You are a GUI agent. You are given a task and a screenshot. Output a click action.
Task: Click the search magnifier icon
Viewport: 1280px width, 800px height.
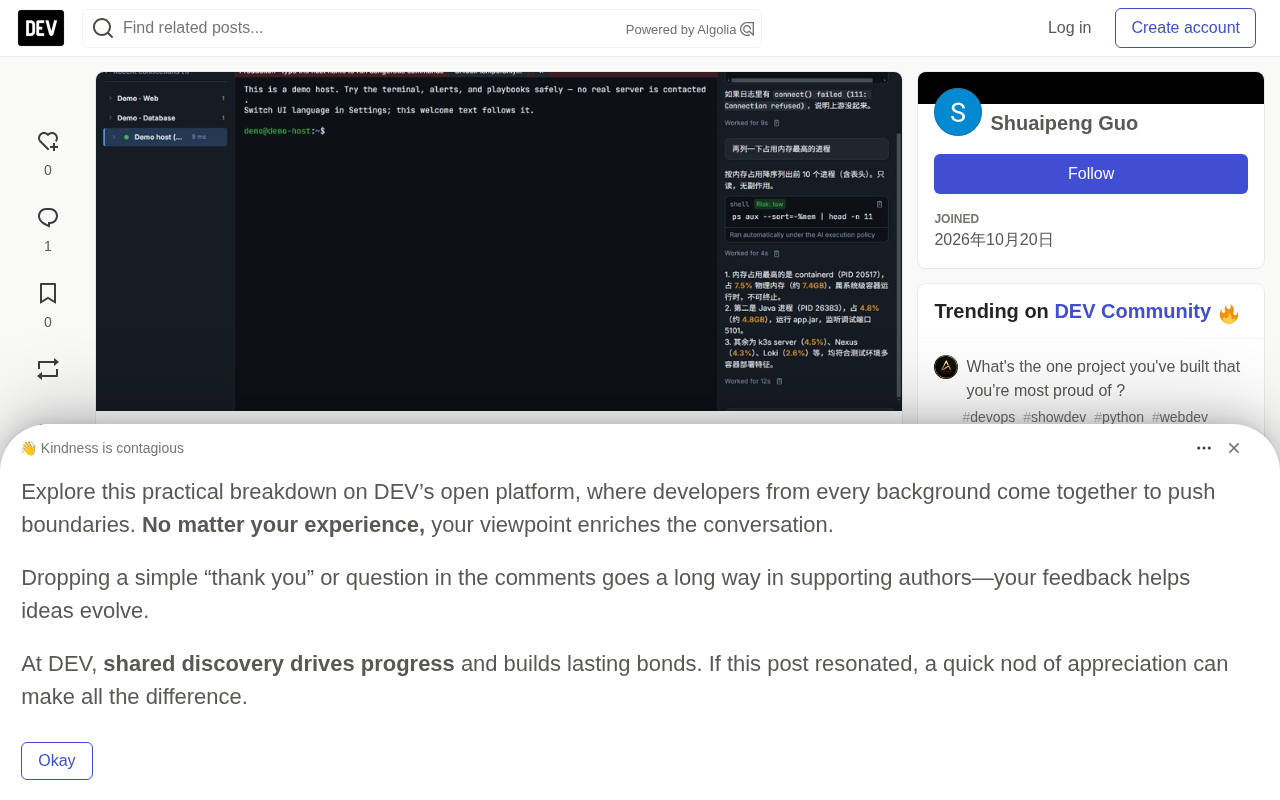pyautogui.click(x=103, y=28)
